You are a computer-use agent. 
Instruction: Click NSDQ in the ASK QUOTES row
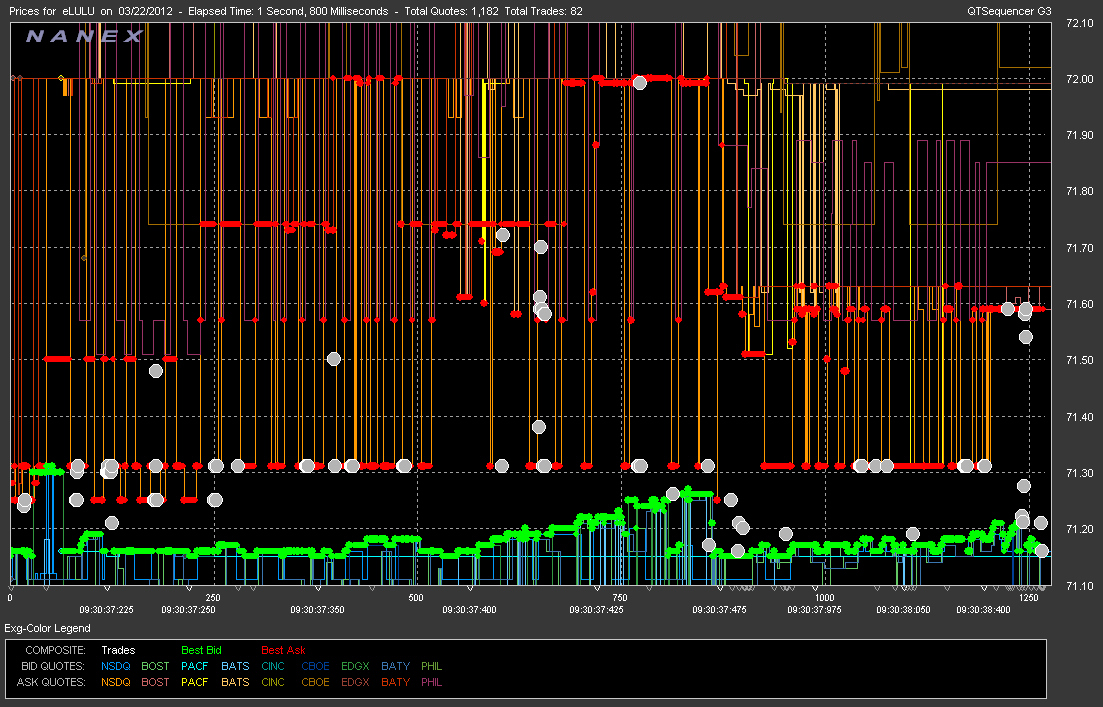(x=115, y=682)
